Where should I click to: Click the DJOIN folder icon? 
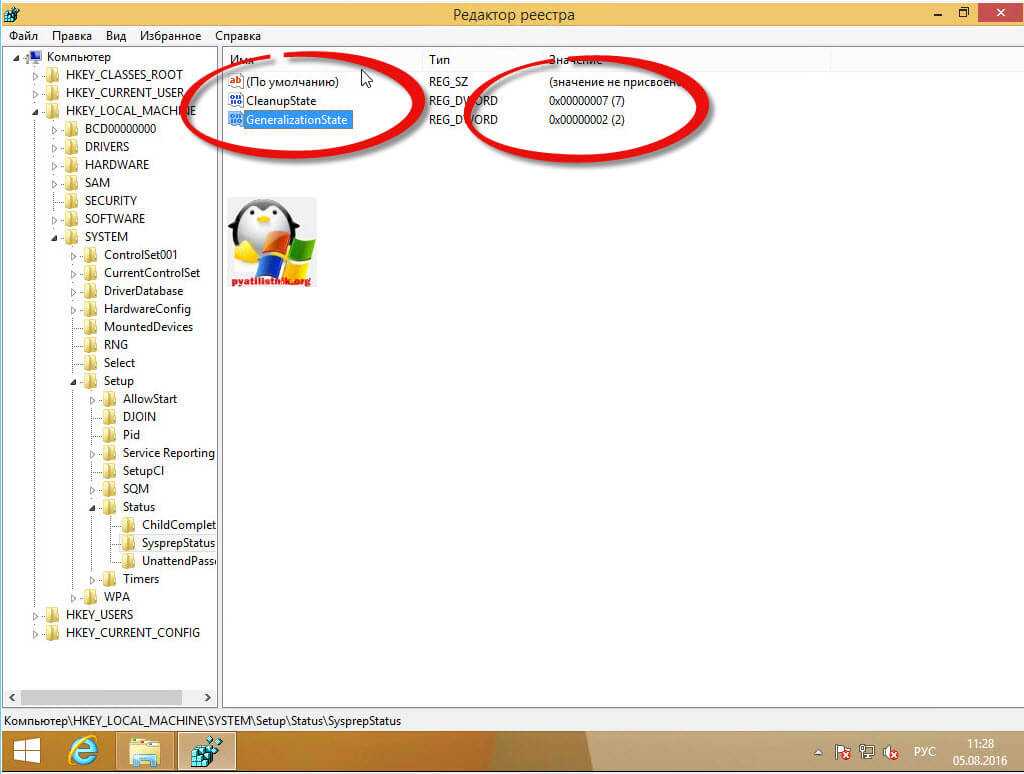[x=110, y=417]
